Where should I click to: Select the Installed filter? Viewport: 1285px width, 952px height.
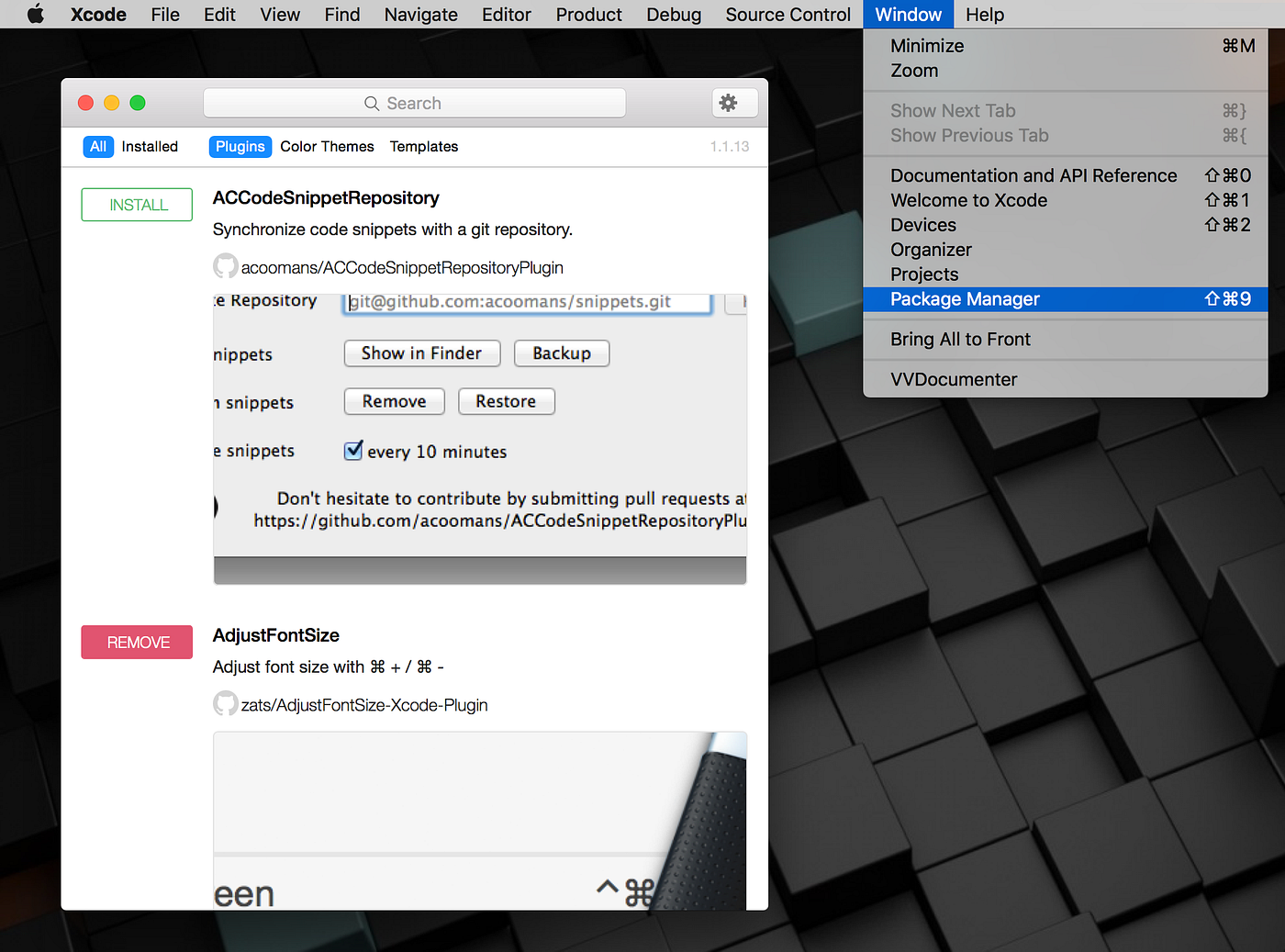[150, 146]
